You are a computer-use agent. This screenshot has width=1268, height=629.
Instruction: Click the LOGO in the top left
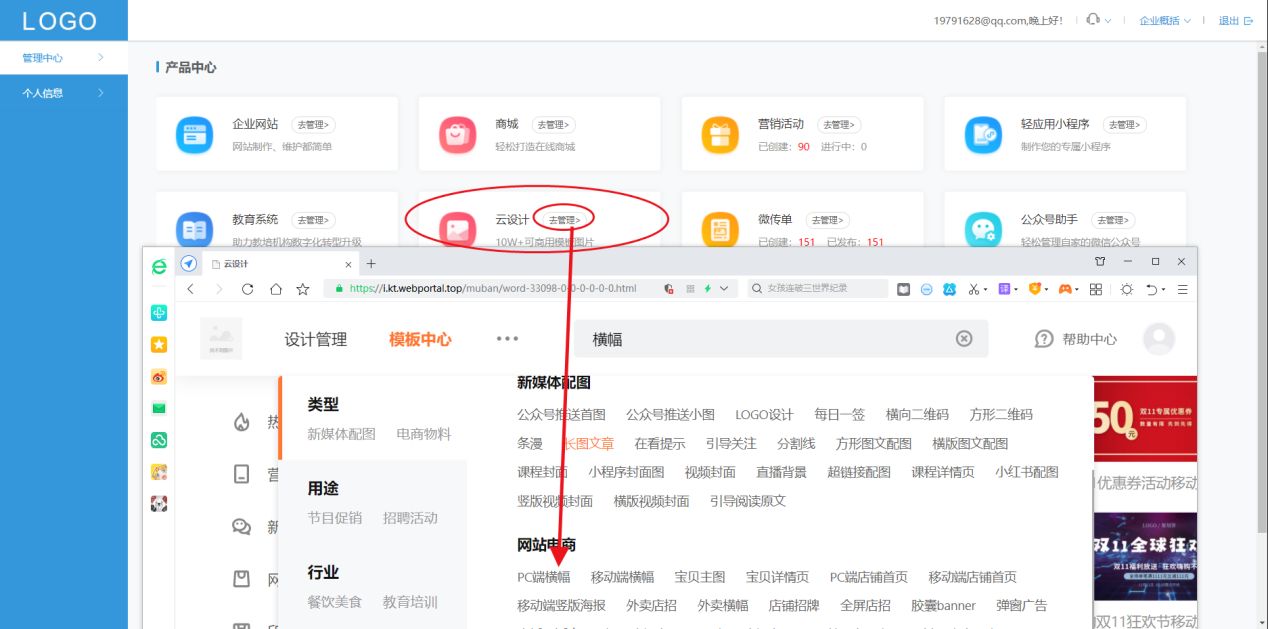click(x=60, y=21)
